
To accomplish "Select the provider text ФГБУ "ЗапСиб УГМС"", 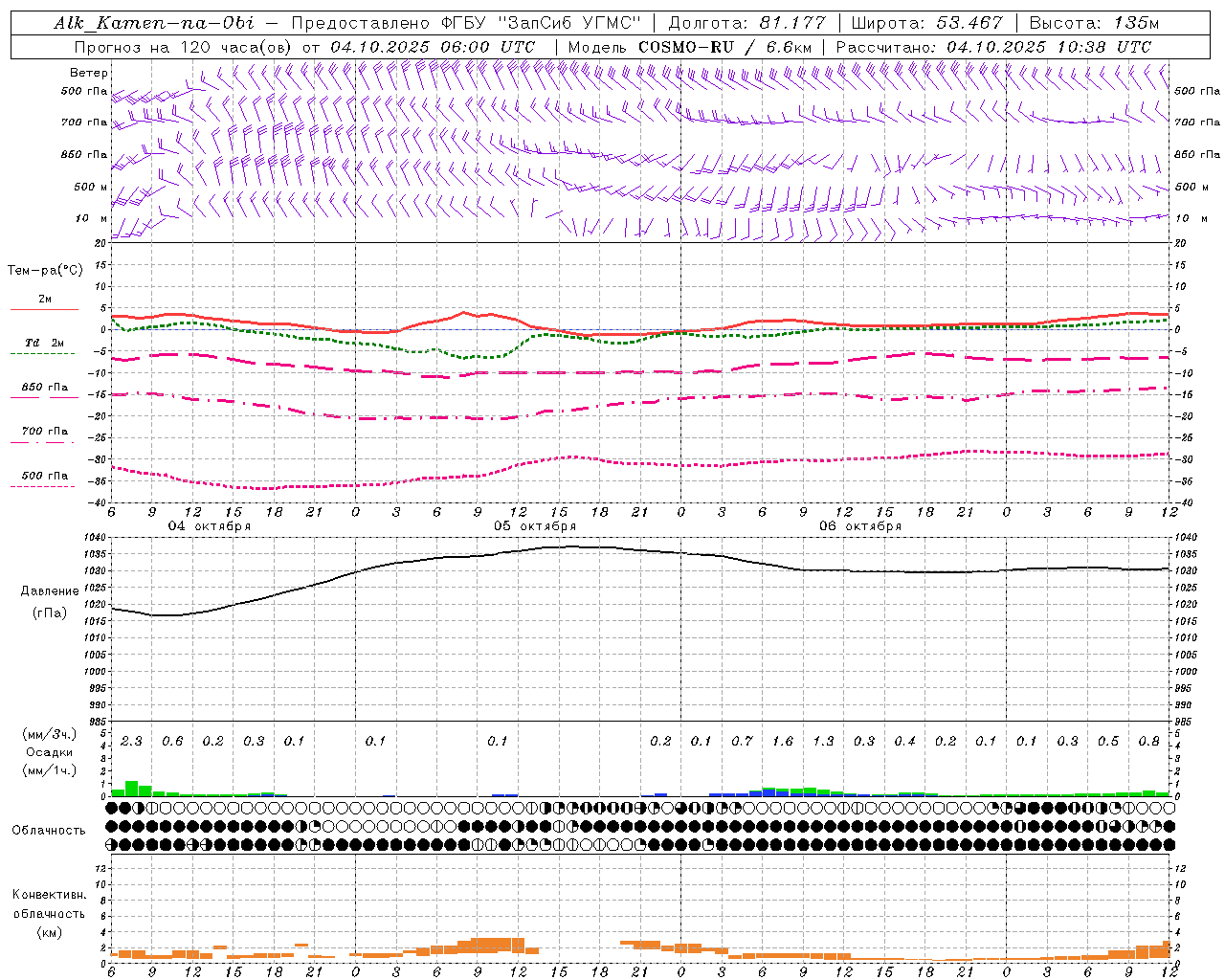I will 539,23.
